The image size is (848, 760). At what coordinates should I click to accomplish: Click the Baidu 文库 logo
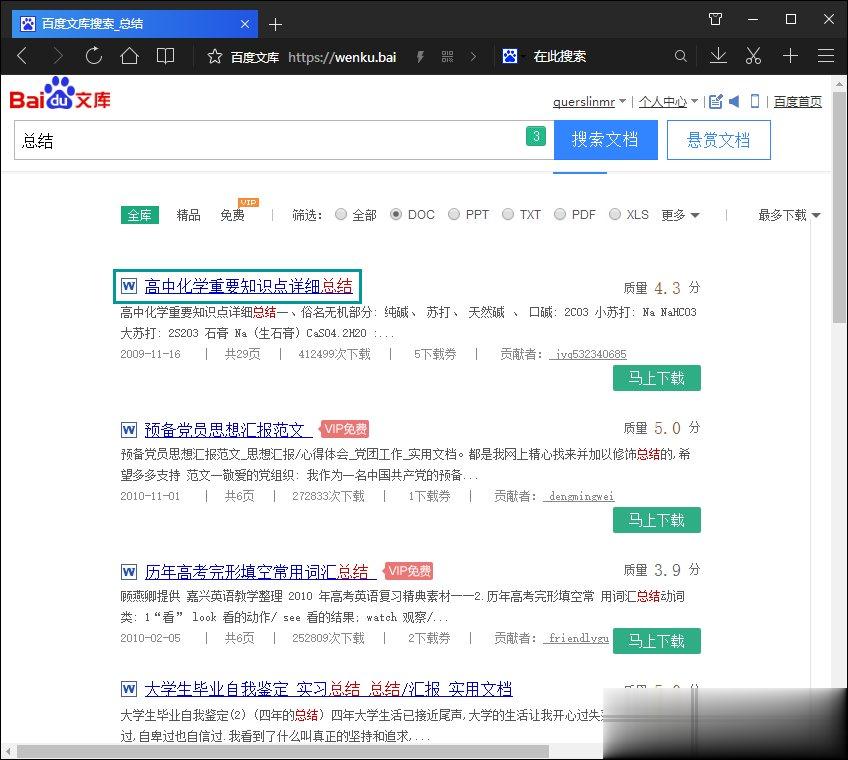pos(59,94)
